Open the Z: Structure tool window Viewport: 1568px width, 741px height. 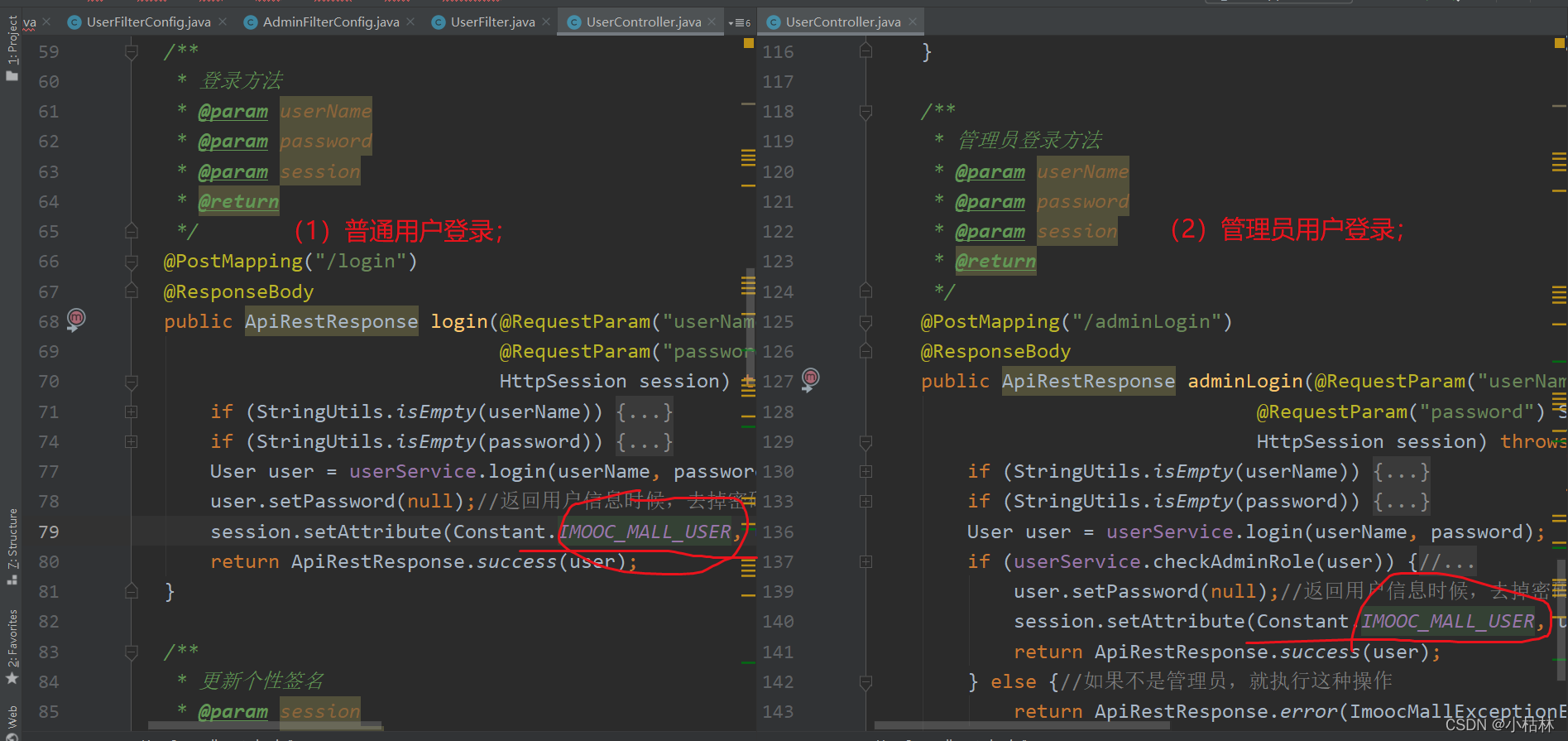coord(12,546)
